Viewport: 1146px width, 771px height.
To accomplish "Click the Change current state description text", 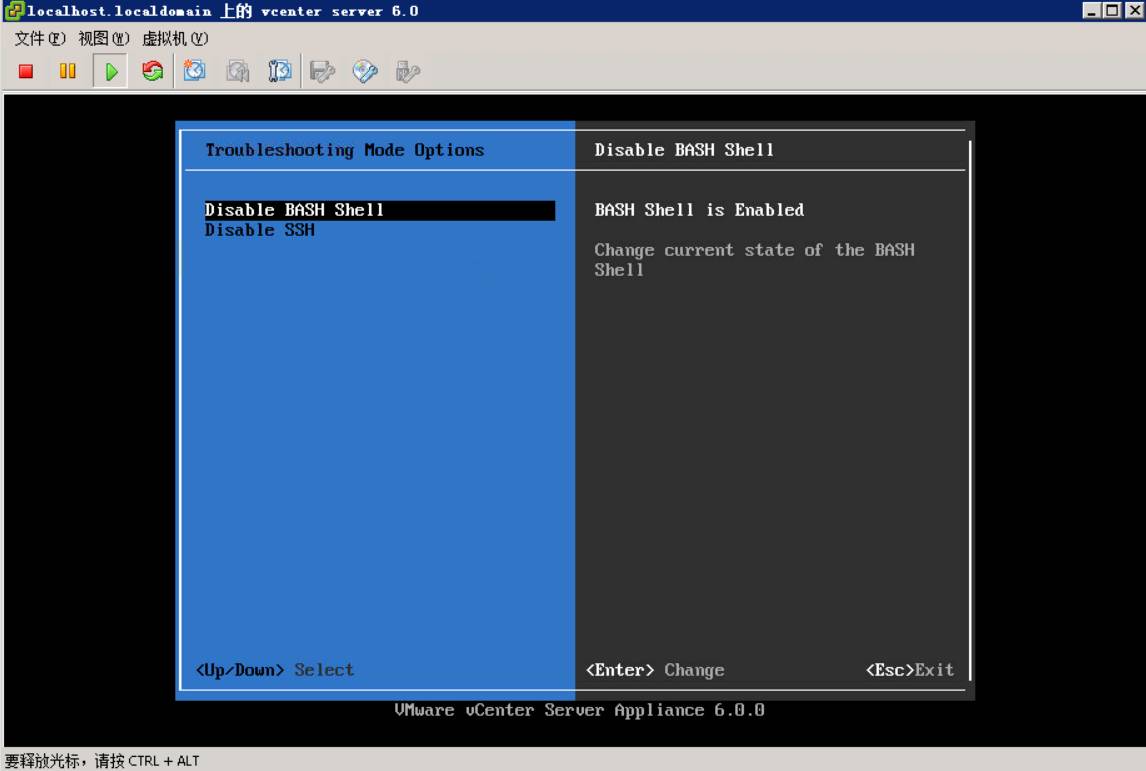I will pyautogui.click(x=754, y=259).
